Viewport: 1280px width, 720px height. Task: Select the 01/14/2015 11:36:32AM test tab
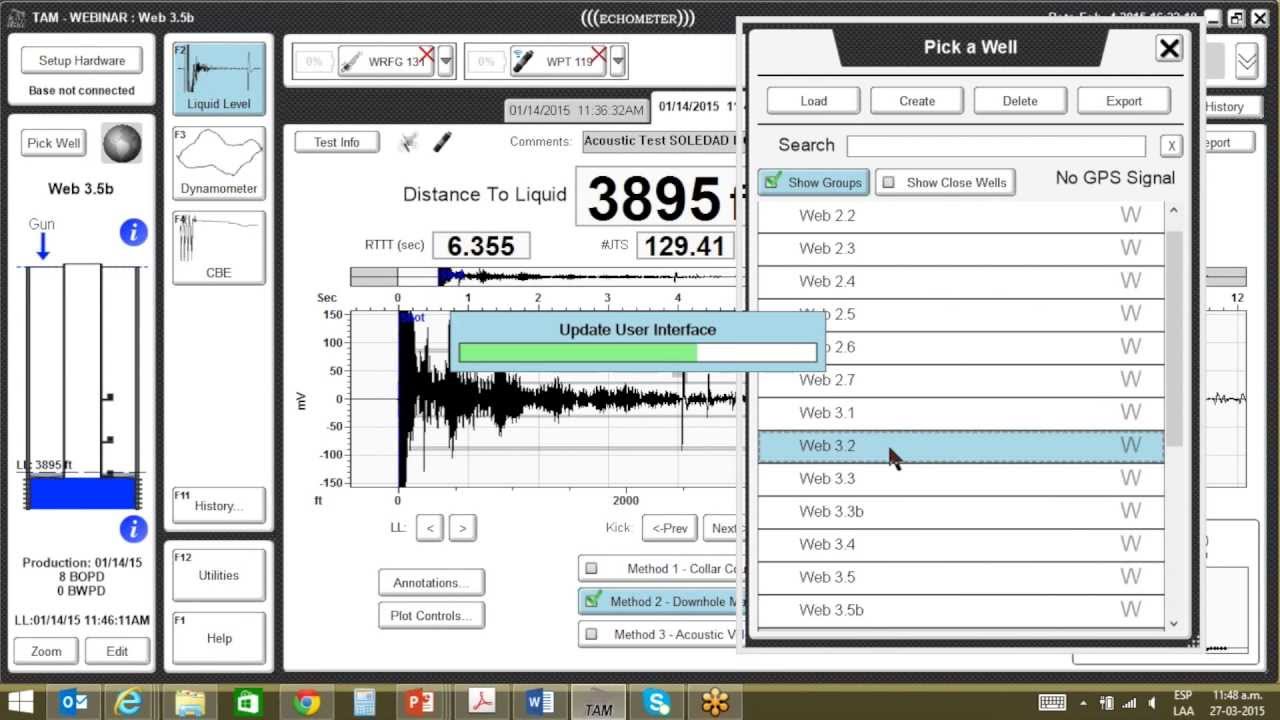point(576,110)
